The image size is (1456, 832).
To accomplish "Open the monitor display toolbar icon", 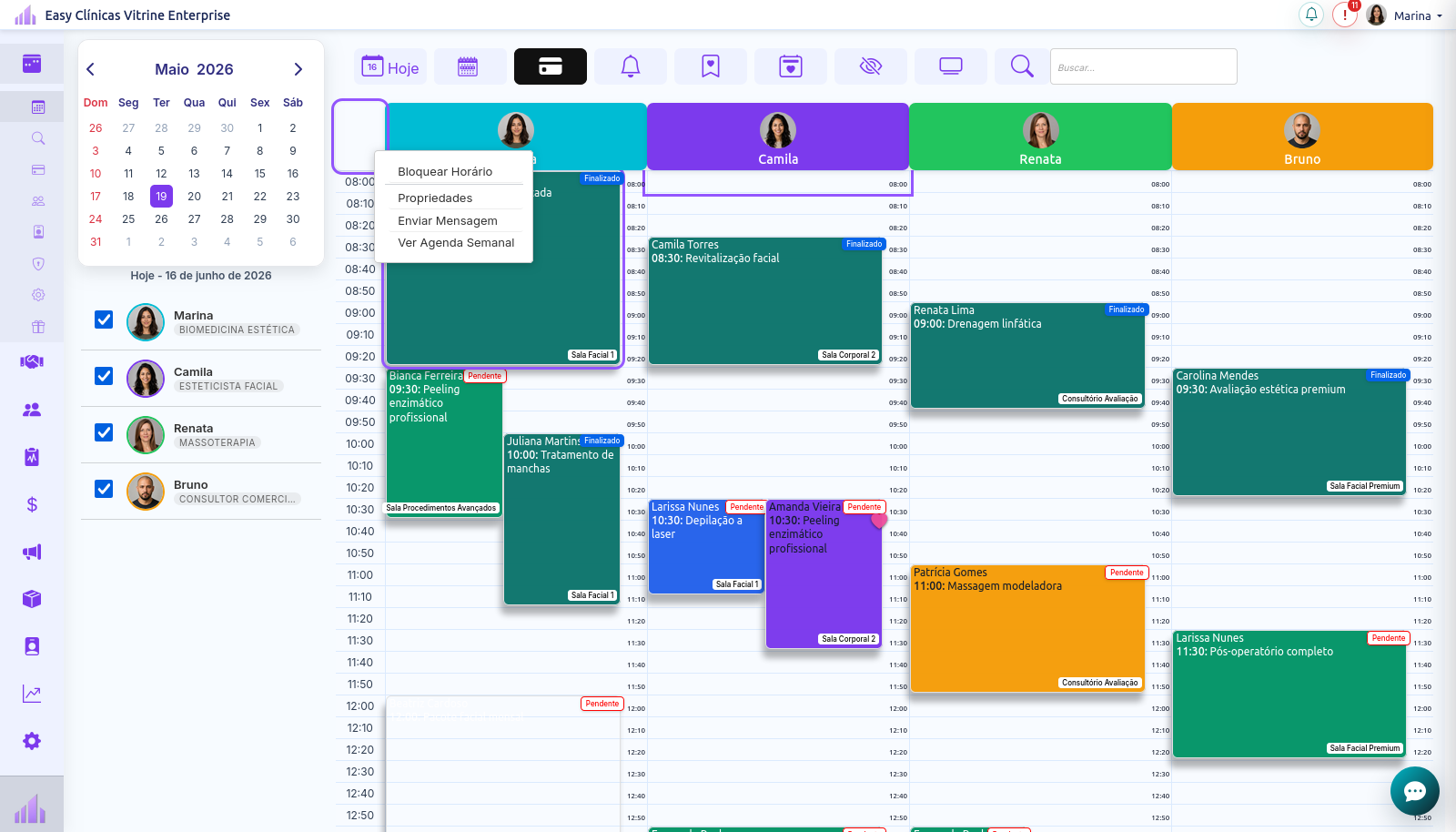I will pyautogui.click(x=951, y=66).
